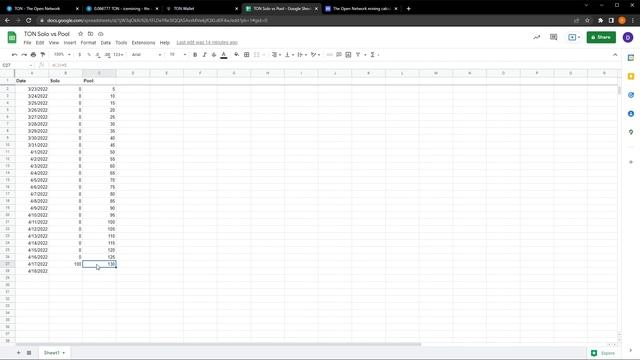Image resolution: width=640 pixels, height=360 pixels.
Task: Click the browser Reload button
Action: (x=29, y=20)
